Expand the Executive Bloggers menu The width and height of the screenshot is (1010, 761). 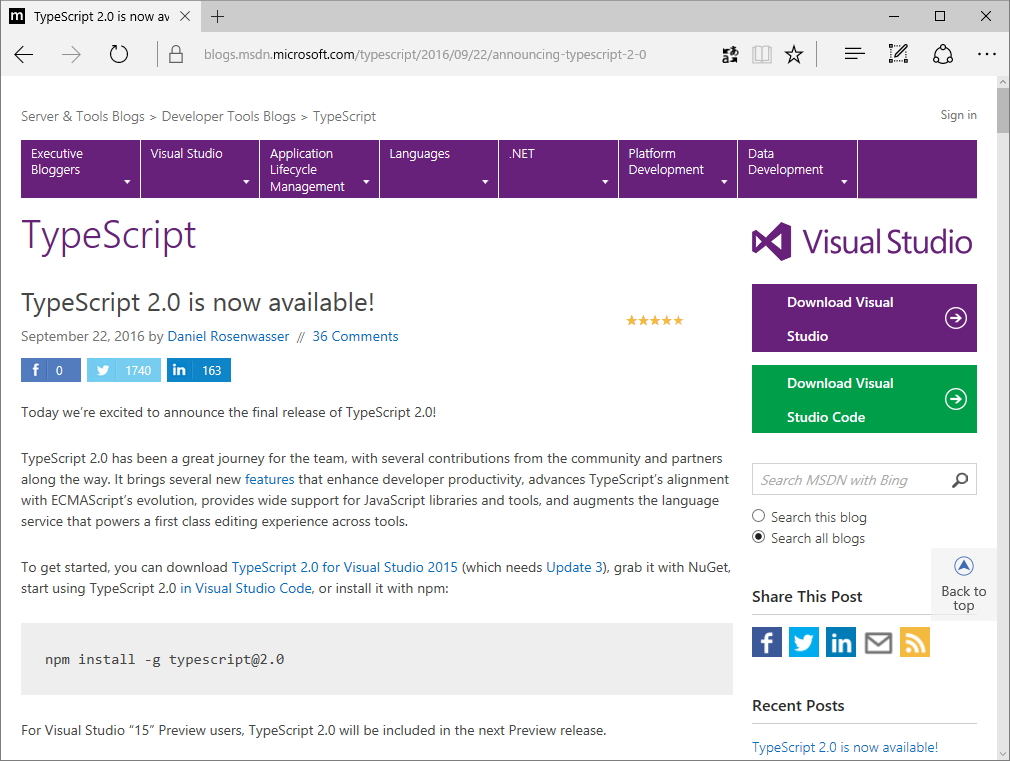coord(81,169)
